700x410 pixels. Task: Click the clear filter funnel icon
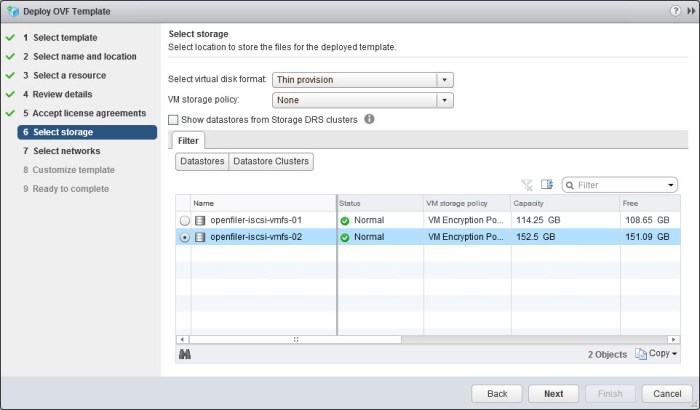click(527, 185)
